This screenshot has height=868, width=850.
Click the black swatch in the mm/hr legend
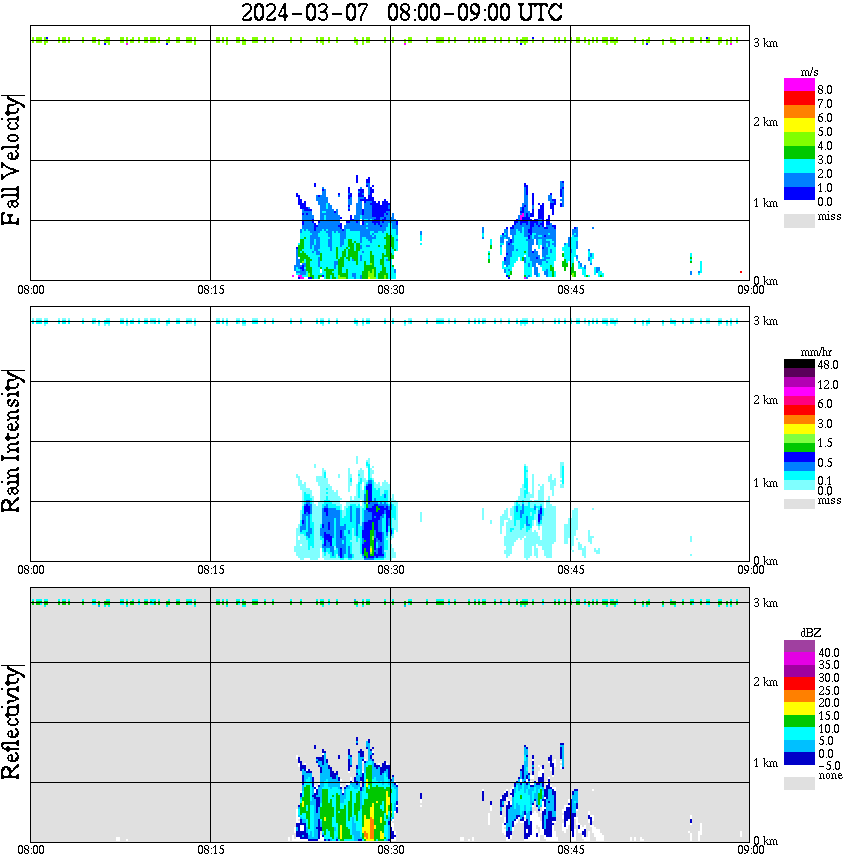coord(799,364)
